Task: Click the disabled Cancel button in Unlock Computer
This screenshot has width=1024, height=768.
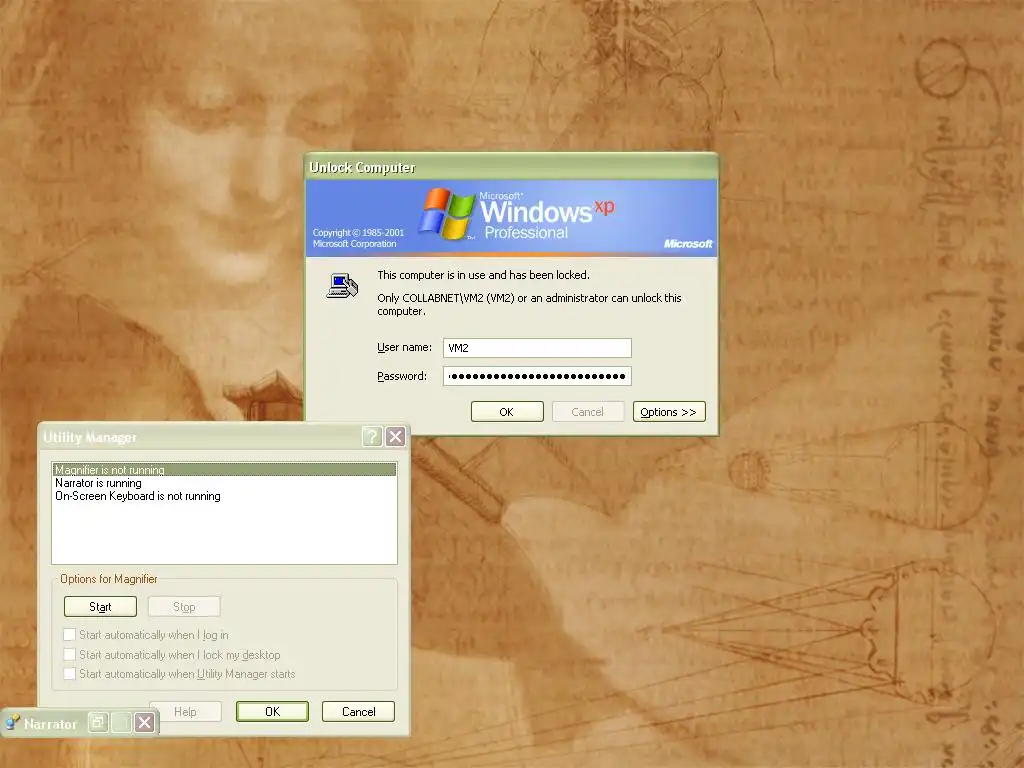Action: click(x=588, y=411)
